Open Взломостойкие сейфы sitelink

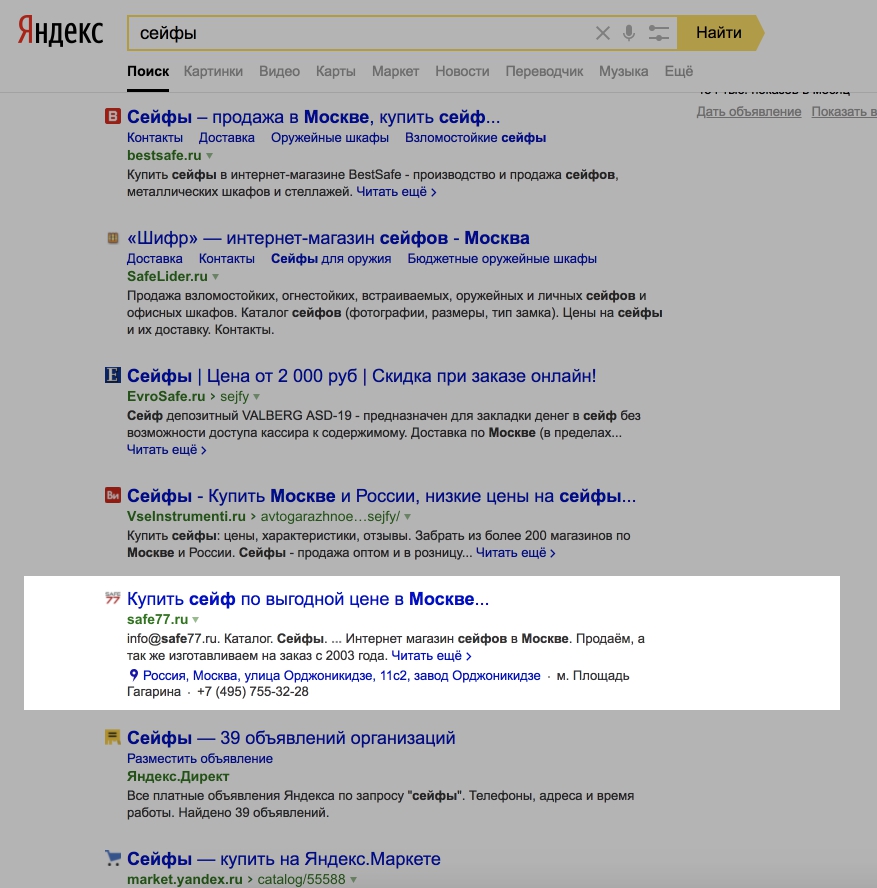475,138
